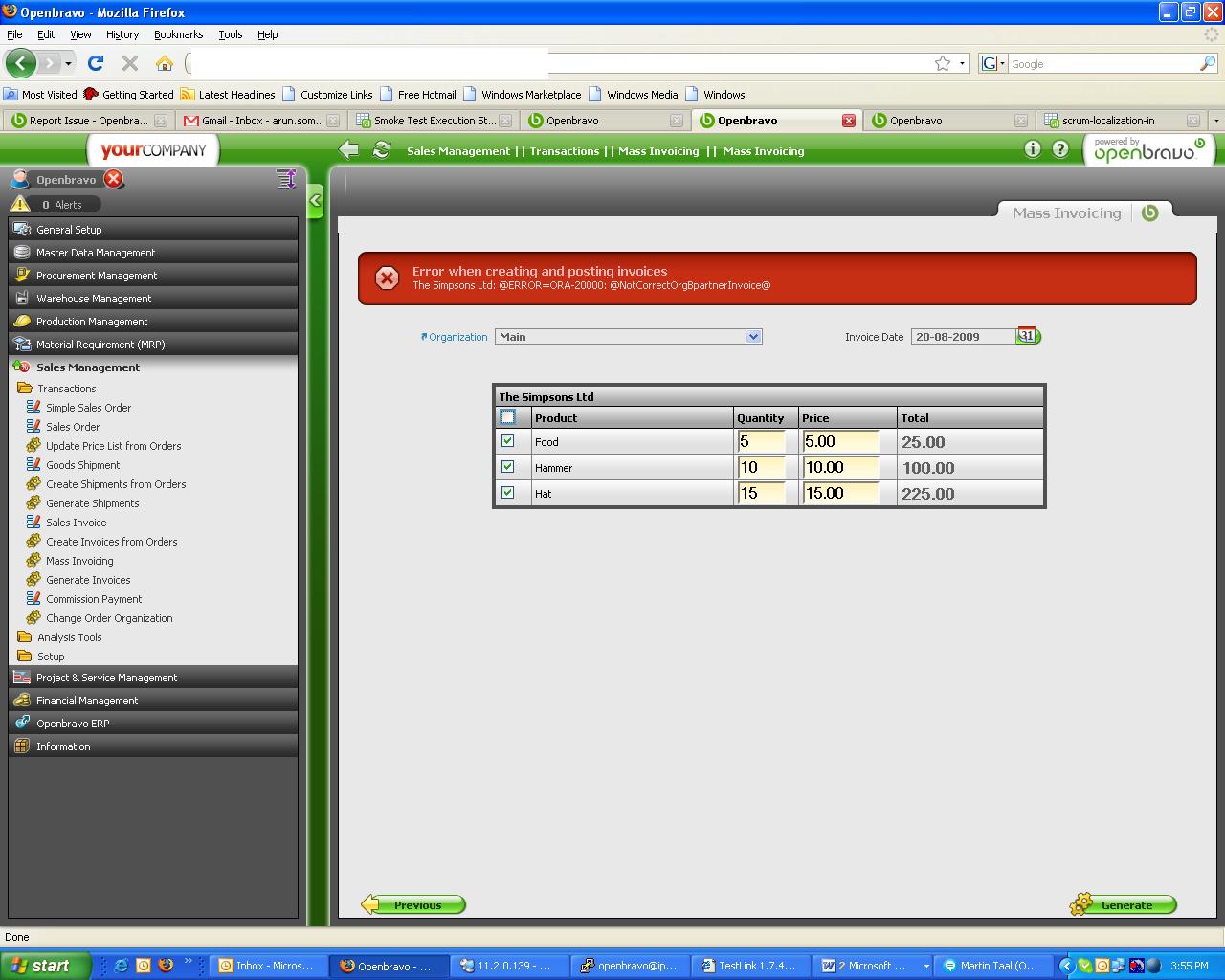Open the help question mark icon
The height and width of the screenshot is (980, 1225).
click(x=1060, y=149)
